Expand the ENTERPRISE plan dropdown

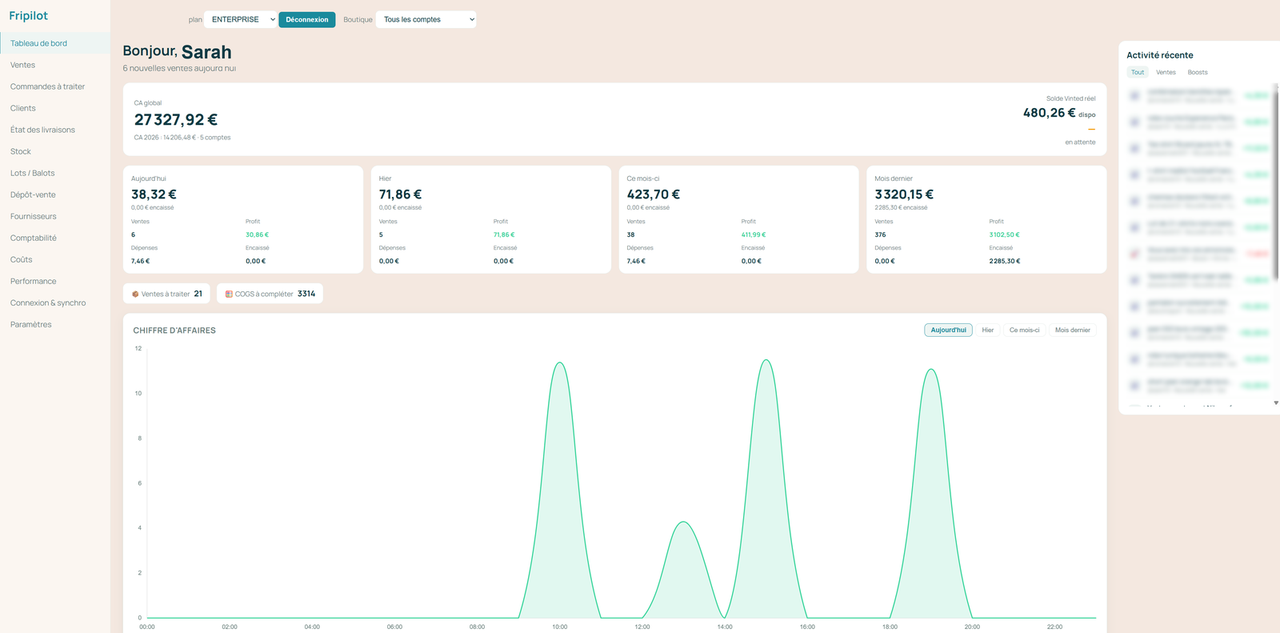pyautogui.click(x=240, y=19)
